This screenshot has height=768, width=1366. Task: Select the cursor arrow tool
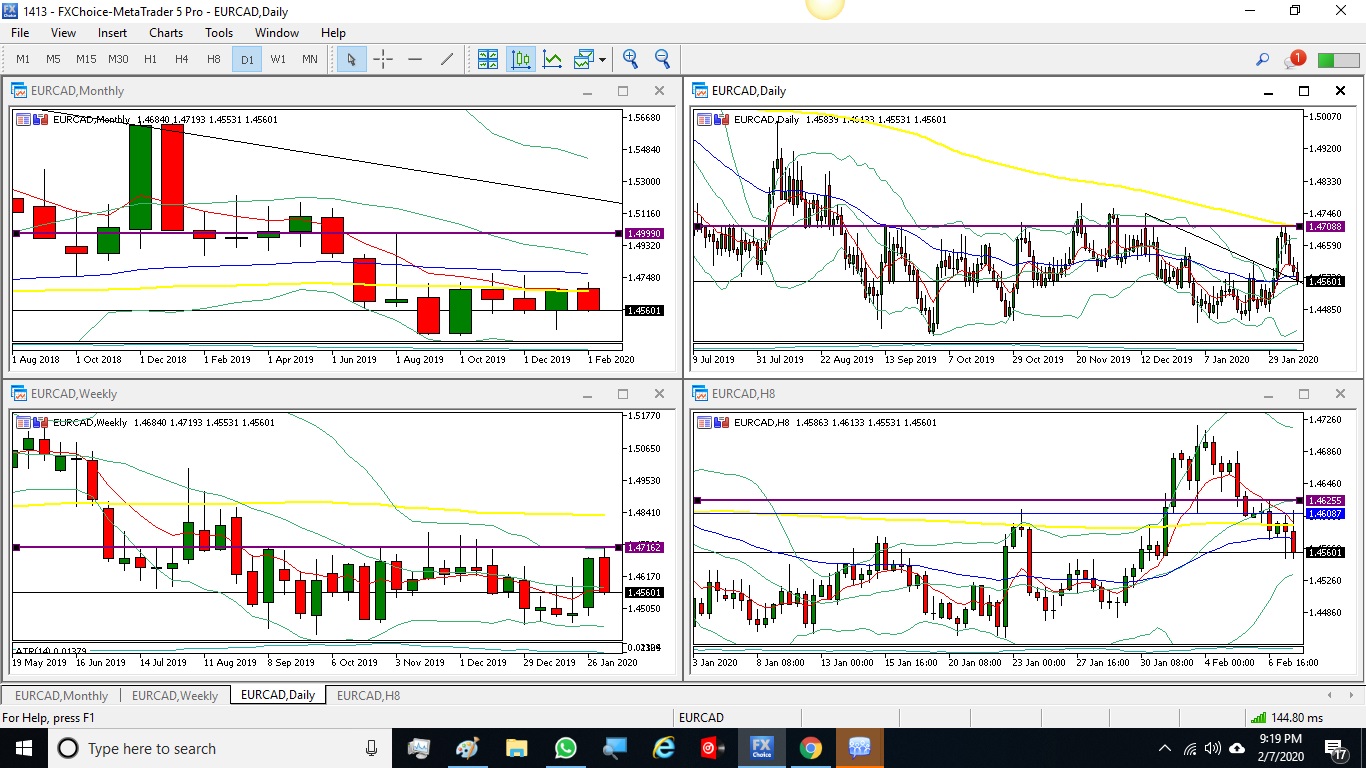[x=351, y=59]
